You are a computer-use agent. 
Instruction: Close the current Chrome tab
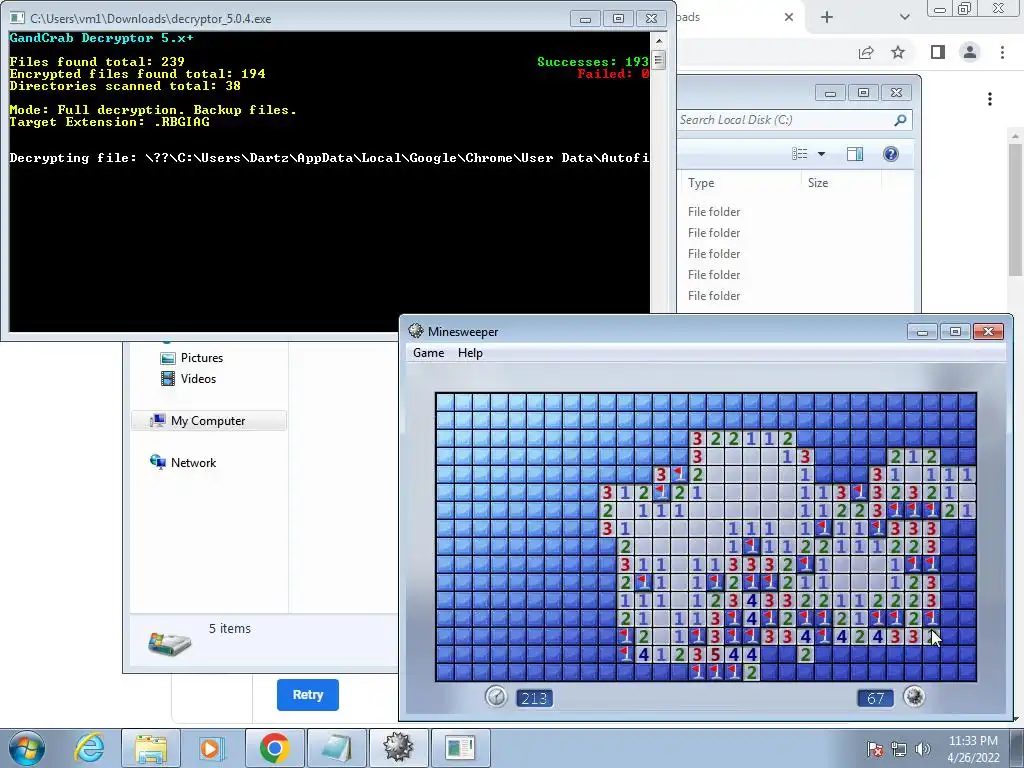click(789, 17)
